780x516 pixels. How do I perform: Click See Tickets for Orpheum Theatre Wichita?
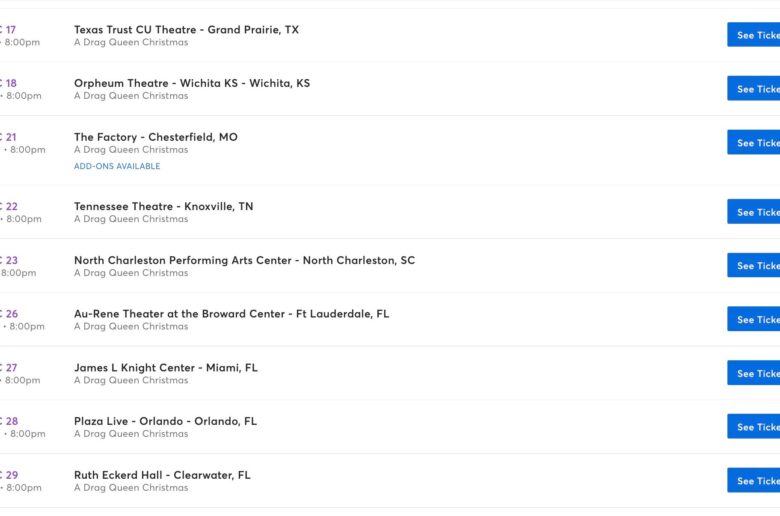point(754,89)
